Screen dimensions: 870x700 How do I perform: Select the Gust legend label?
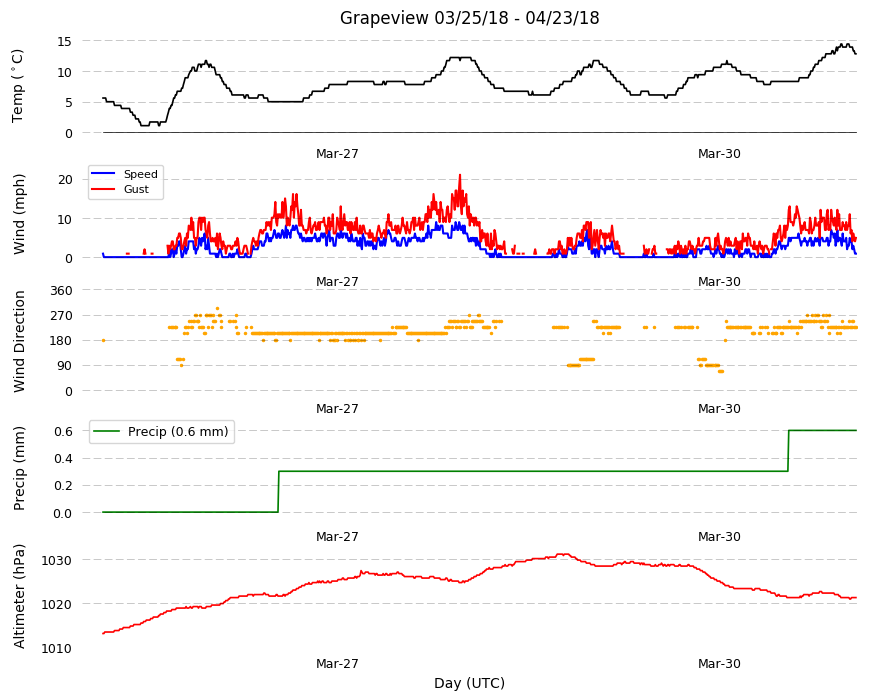pos(136,189)
